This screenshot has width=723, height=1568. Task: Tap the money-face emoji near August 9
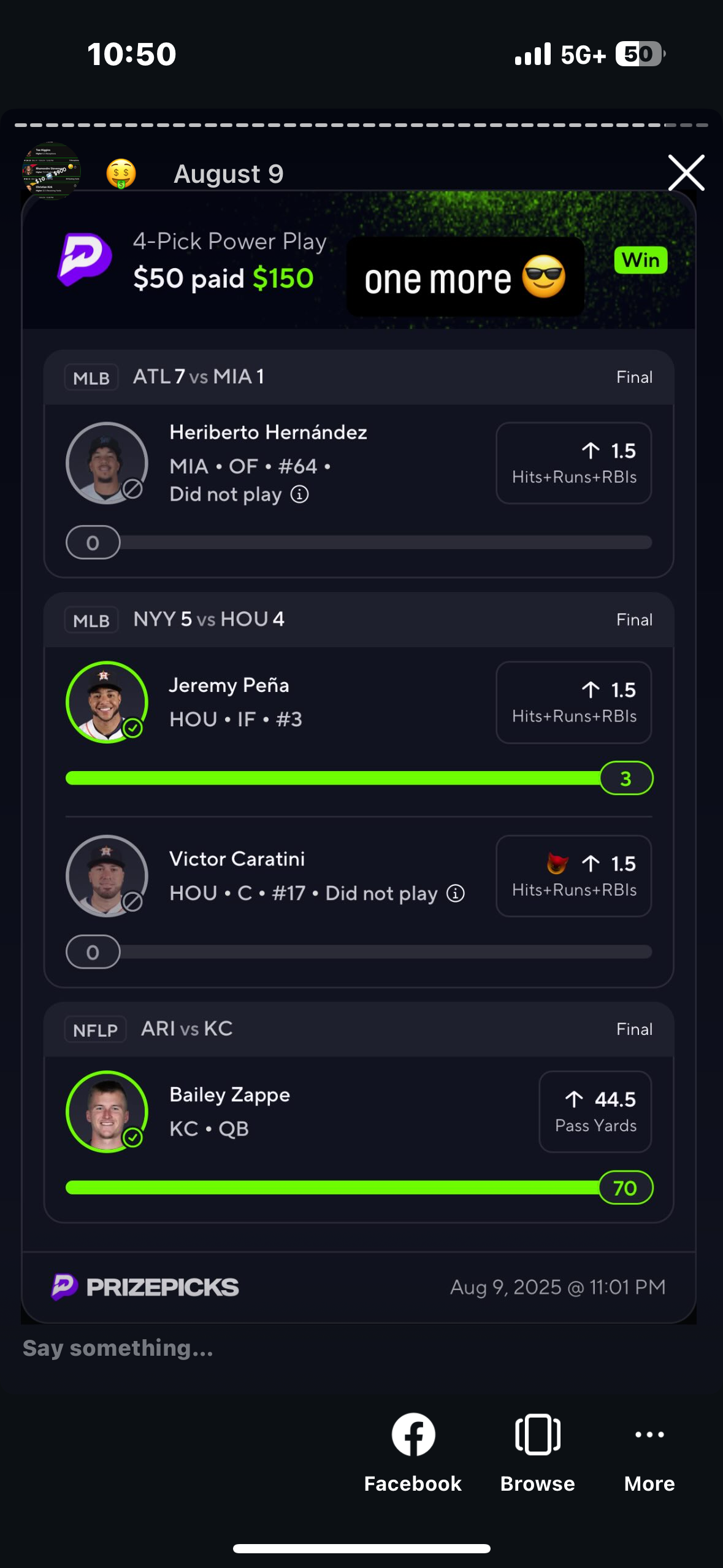tap(121, 174)
